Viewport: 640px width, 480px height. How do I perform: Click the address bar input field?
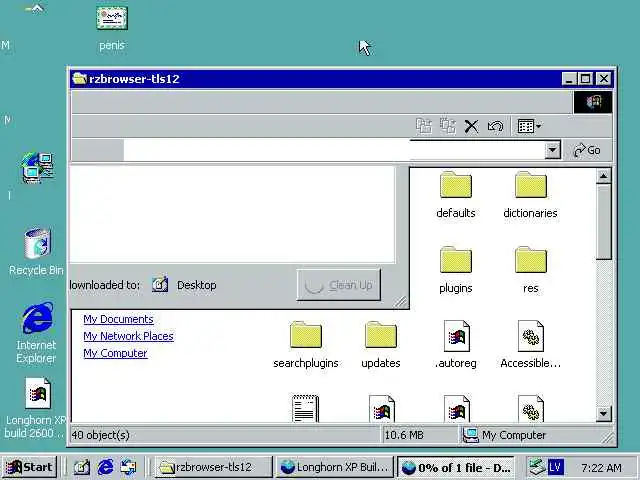334,150
